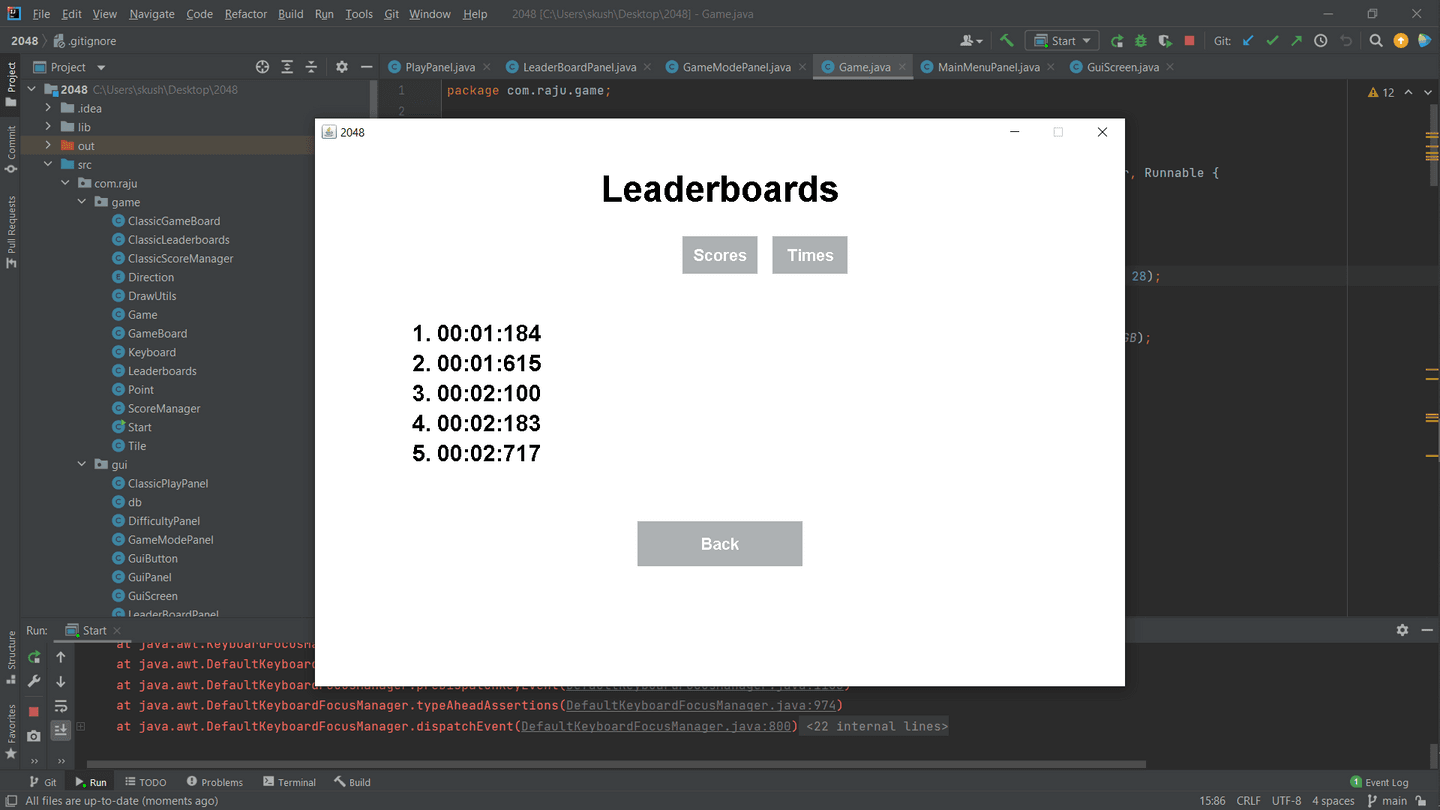This screenshot has width=1440, height=810.
Task: Expand the folded stack frames in console
Action: pyautogui.click(x=81, y=727)
